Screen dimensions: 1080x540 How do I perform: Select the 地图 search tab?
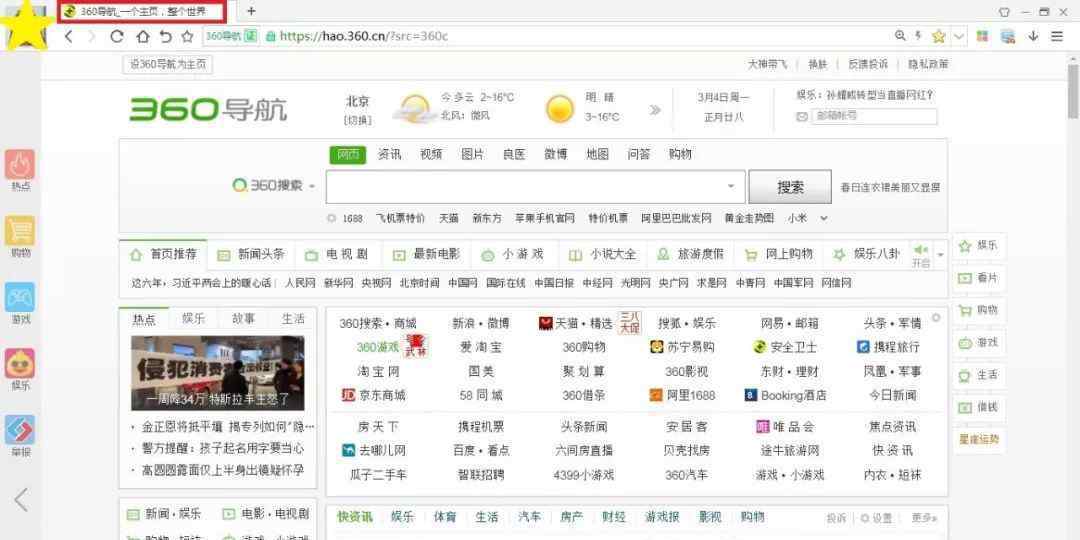[x=597, y=155]
